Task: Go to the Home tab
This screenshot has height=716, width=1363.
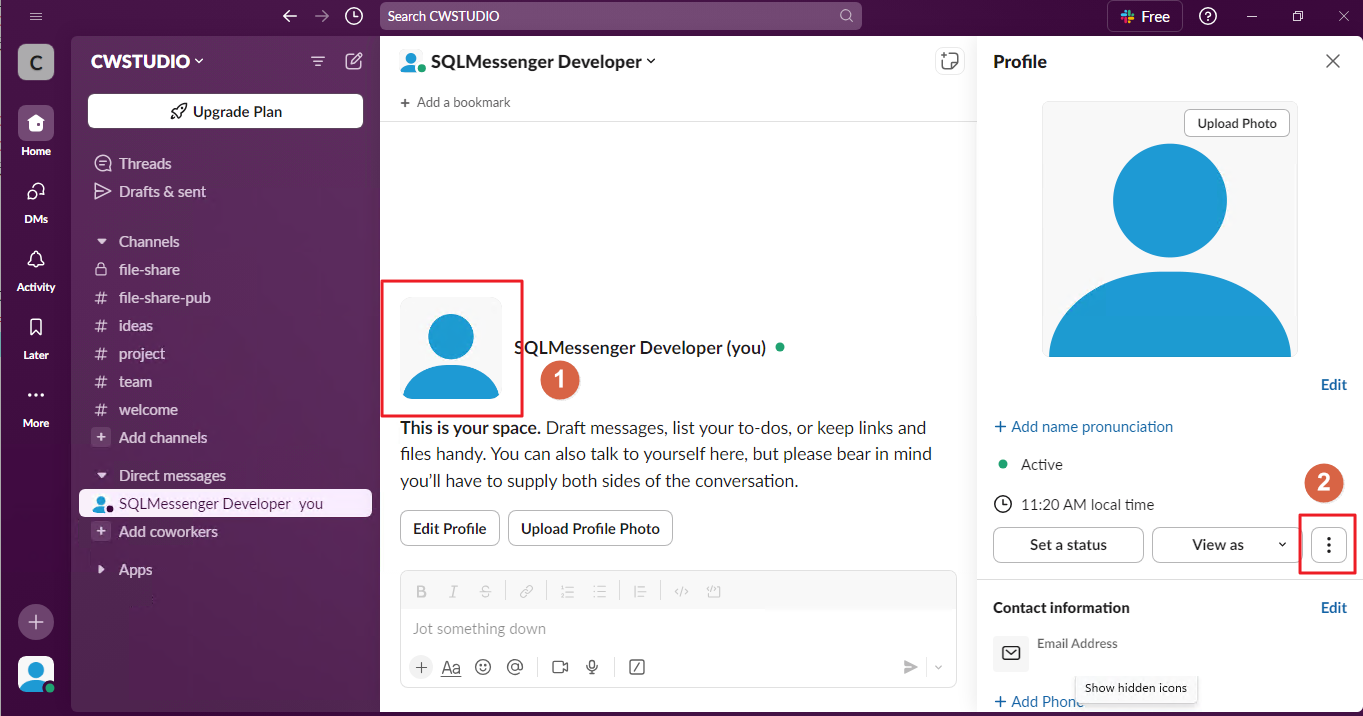Action: pyautogui.click(x=36, y=132)
